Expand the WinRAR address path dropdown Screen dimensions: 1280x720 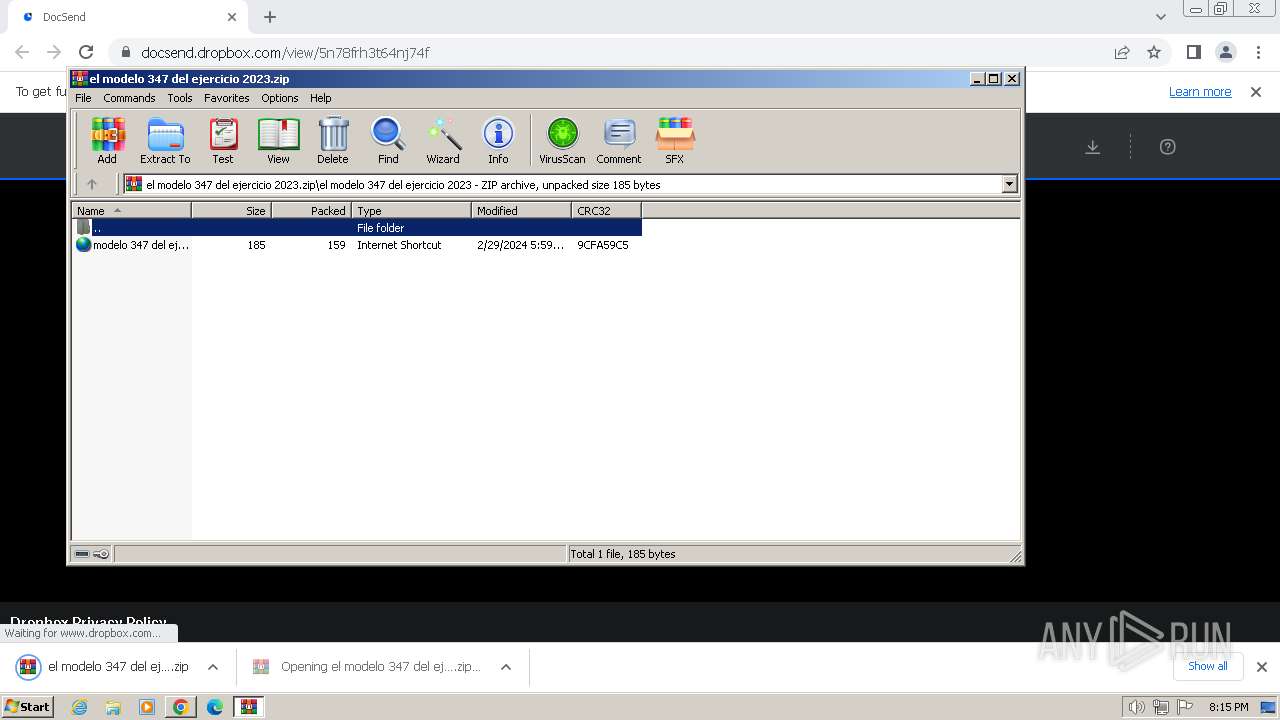[1009, 184]
